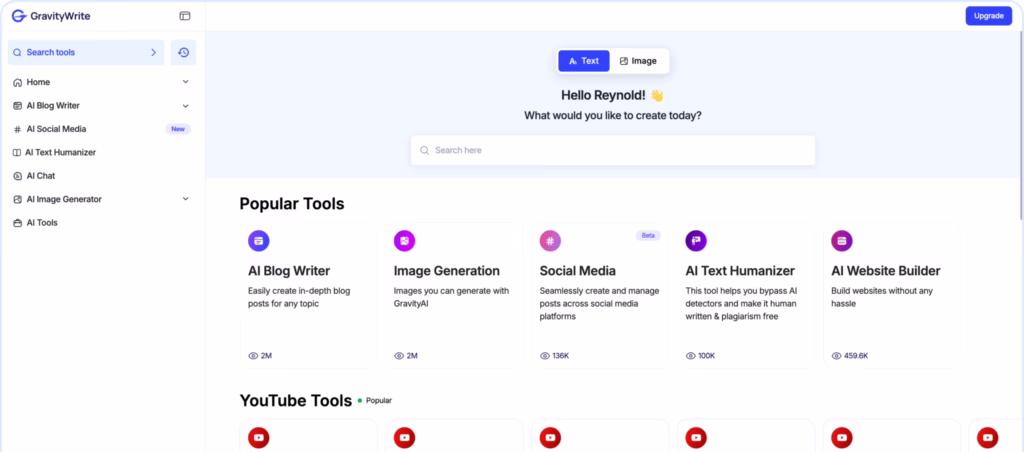The height and width of the screenshot is (452, 1024).
Task: Click the eye icon on AI Website Builder card
Action: point(837,356)
